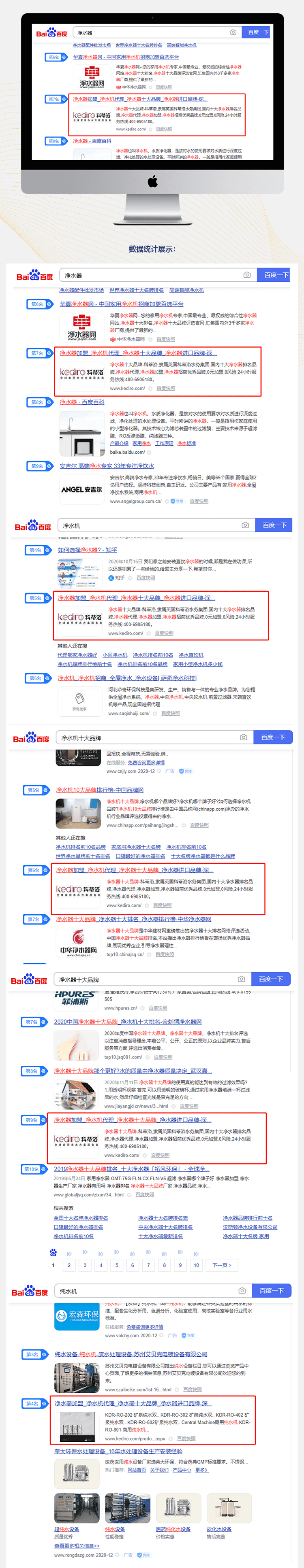Open 安吉尔 高端净水专家 33年专注净饮水 result
Screen dimensions: 304x1568
107,465
